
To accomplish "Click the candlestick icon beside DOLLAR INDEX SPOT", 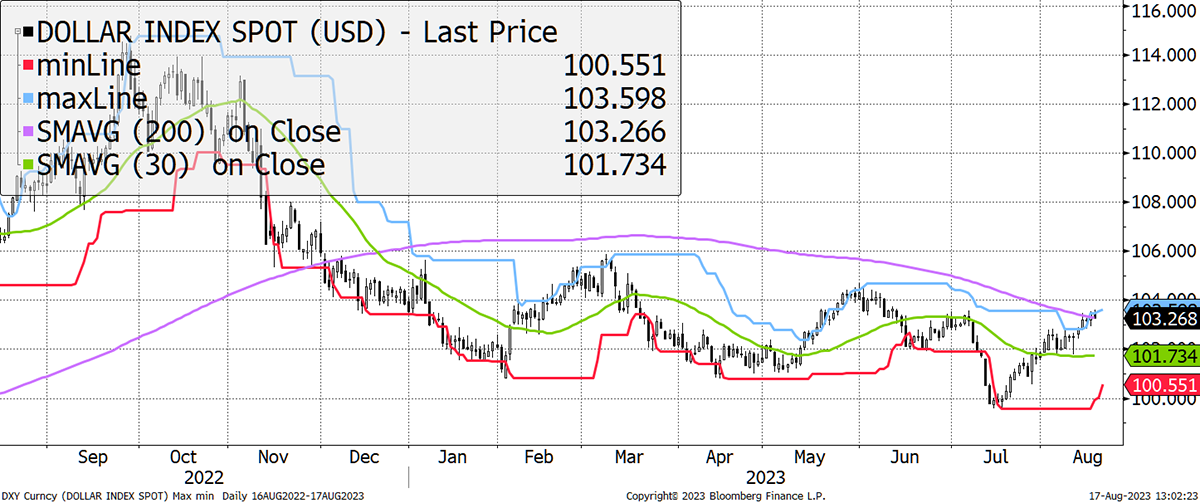I will (x=21, y=33).
